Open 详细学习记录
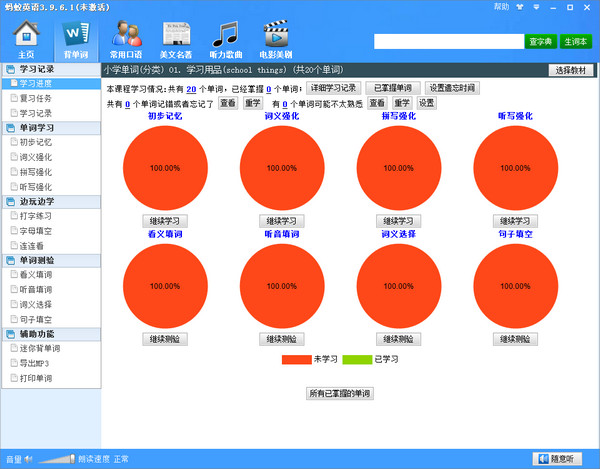The height and width of the screenshot is (469, 600). click(333, 88)
